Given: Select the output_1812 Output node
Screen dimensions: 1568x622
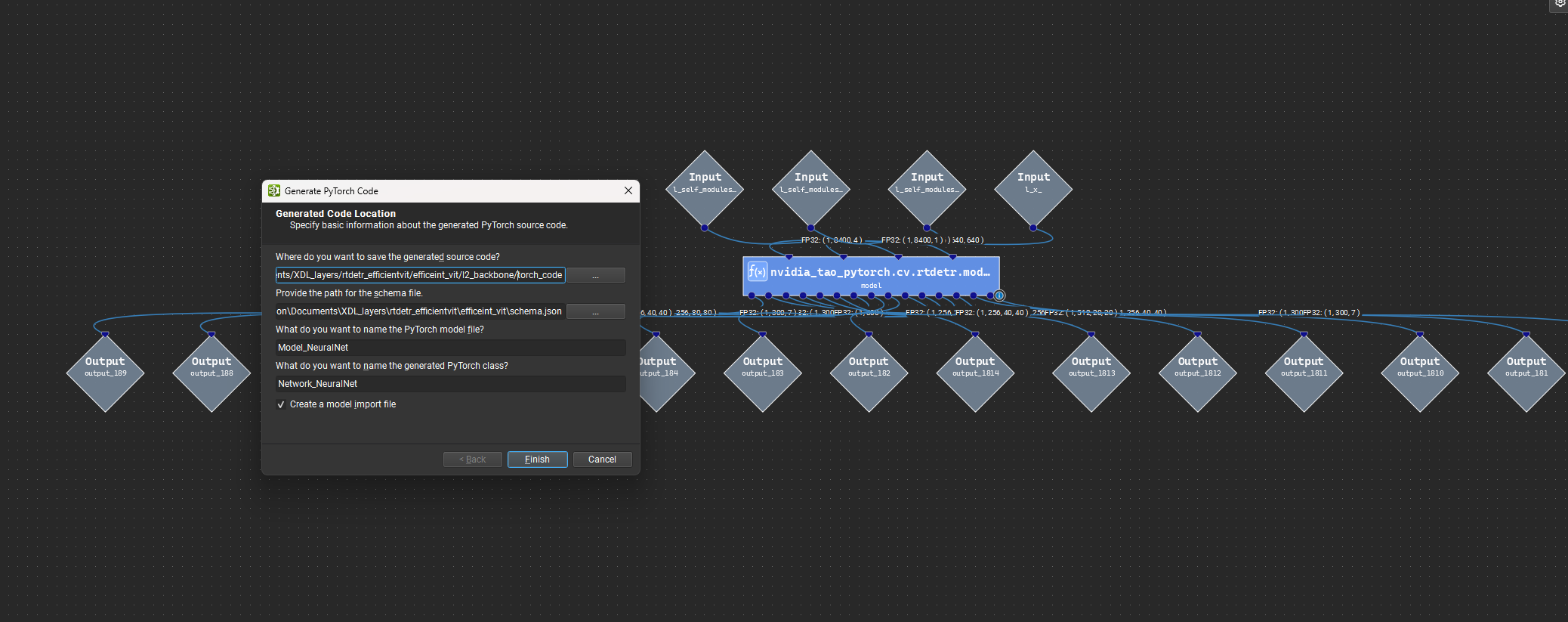Looking at the screenshot, I should pyautogui.click(x=1198, y=372).
